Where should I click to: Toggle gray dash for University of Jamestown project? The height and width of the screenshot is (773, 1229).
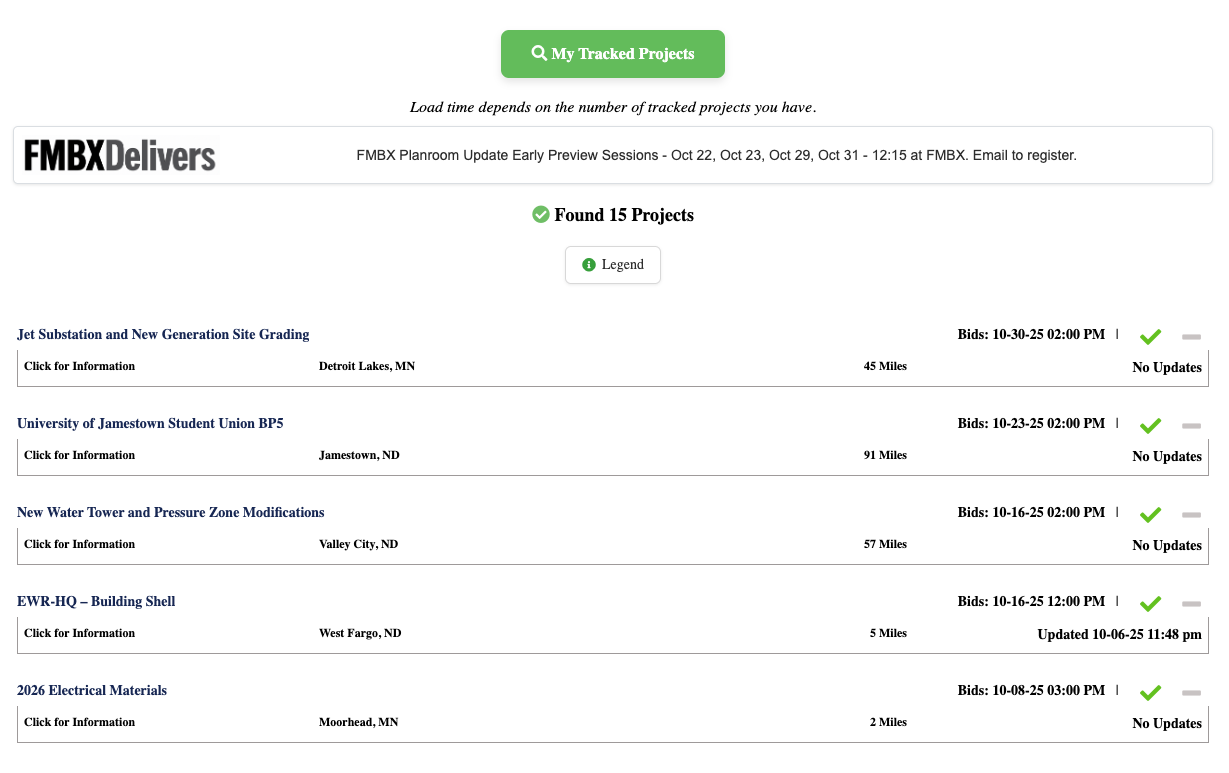point(1191,426)
